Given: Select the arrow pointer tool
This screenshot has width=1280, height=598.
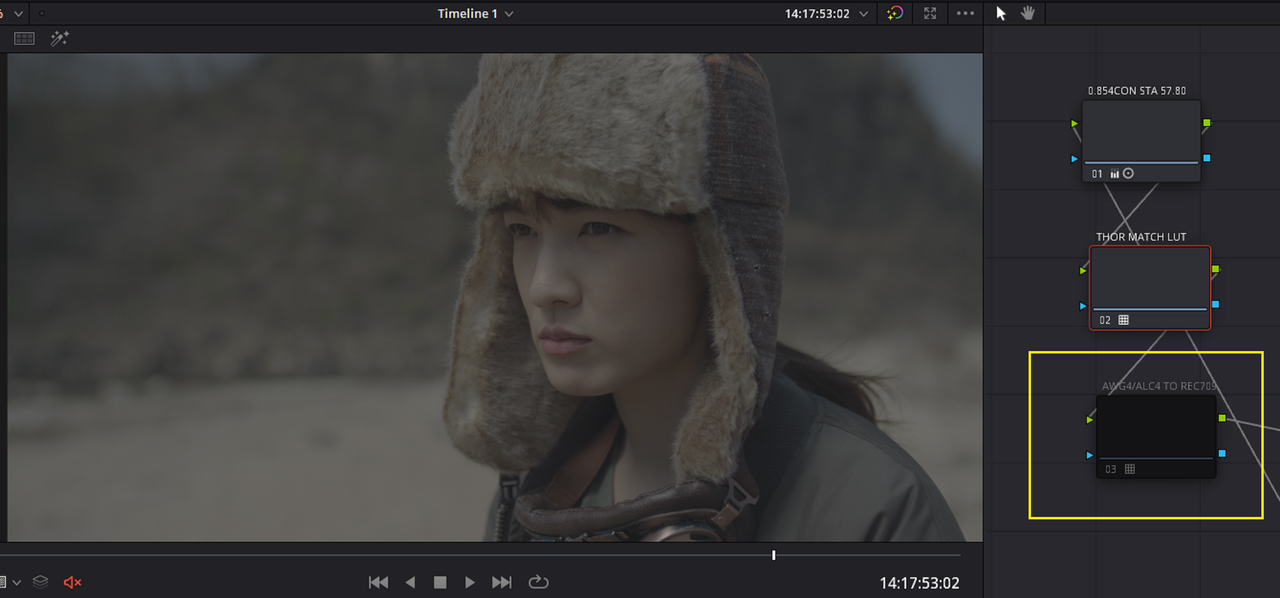Looking at the screenshot, I should (1001, 13).
